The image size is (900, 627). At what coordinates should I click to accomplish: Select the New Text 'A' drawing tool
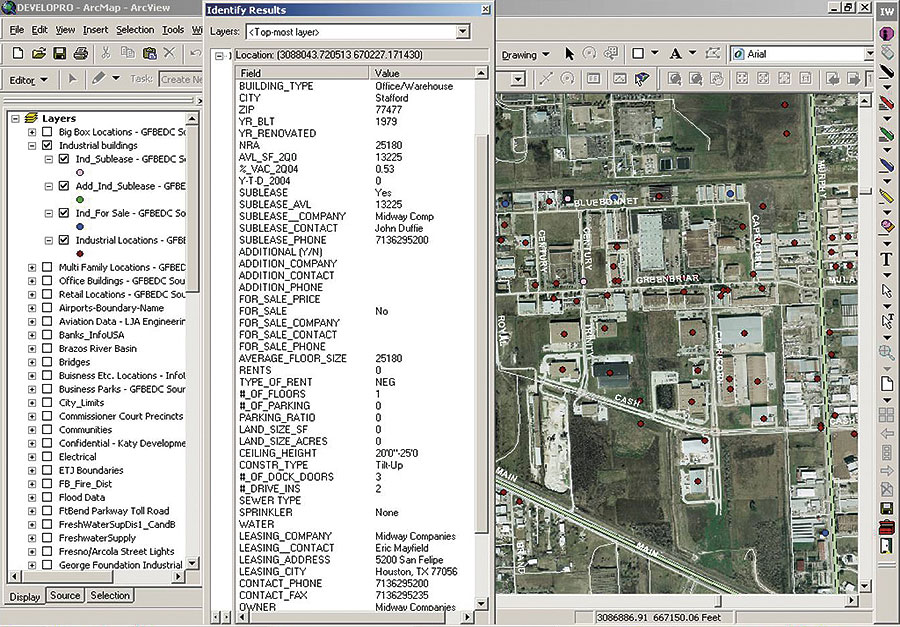coord(676,54)
